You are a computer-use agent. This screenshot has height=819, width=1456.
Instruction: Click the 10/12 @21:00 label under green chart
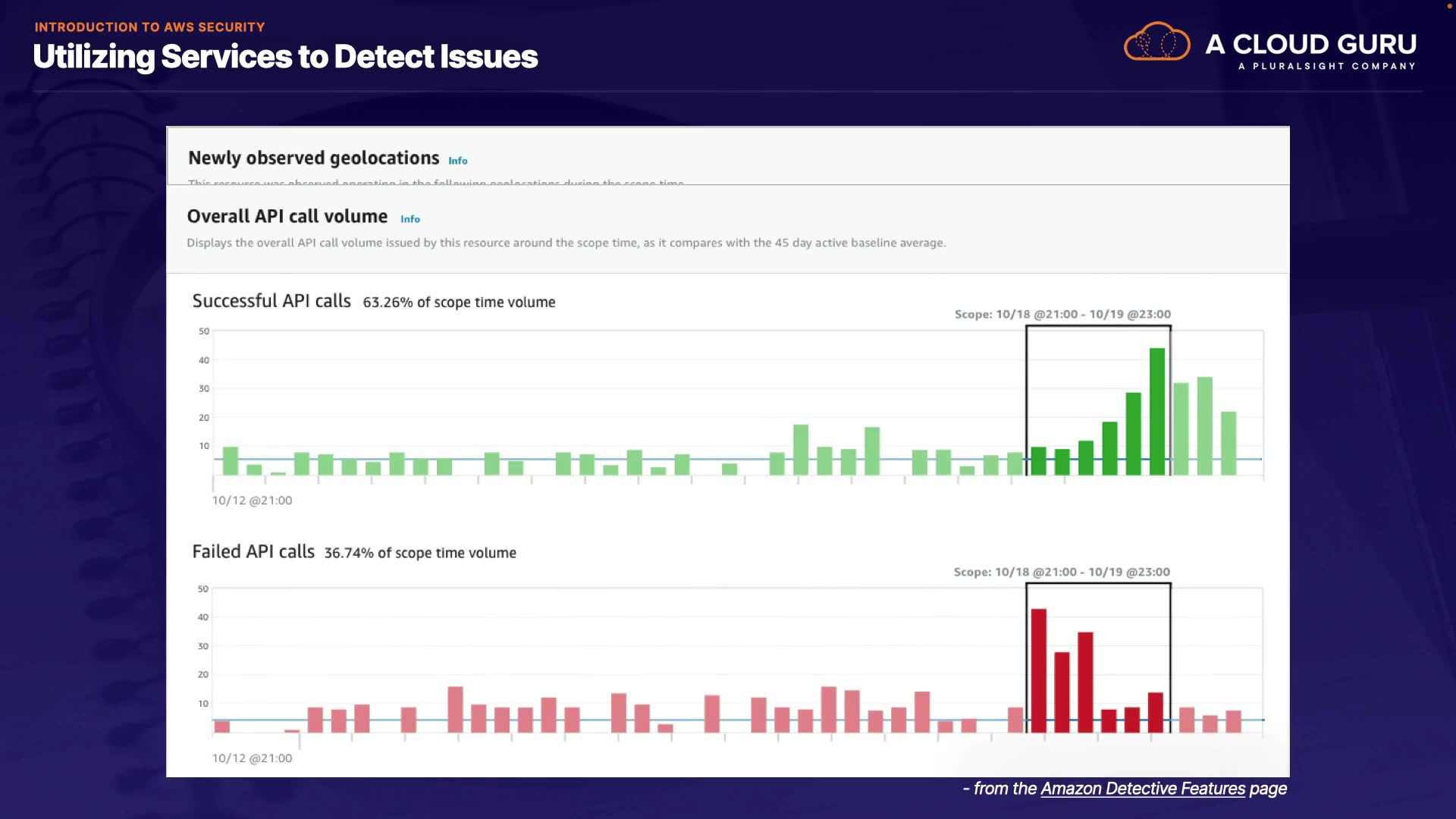point(252,500)
